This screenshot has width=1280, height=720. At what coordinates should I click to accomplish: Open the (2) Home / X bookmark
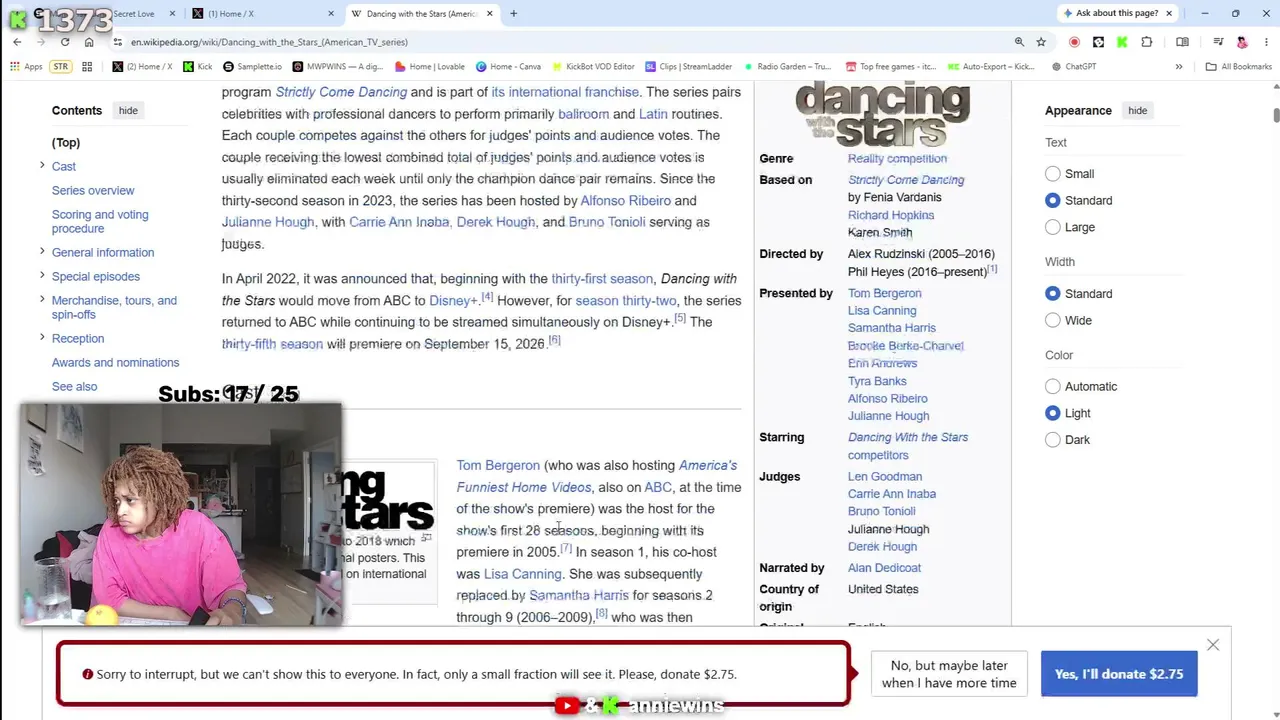[142, 67]
